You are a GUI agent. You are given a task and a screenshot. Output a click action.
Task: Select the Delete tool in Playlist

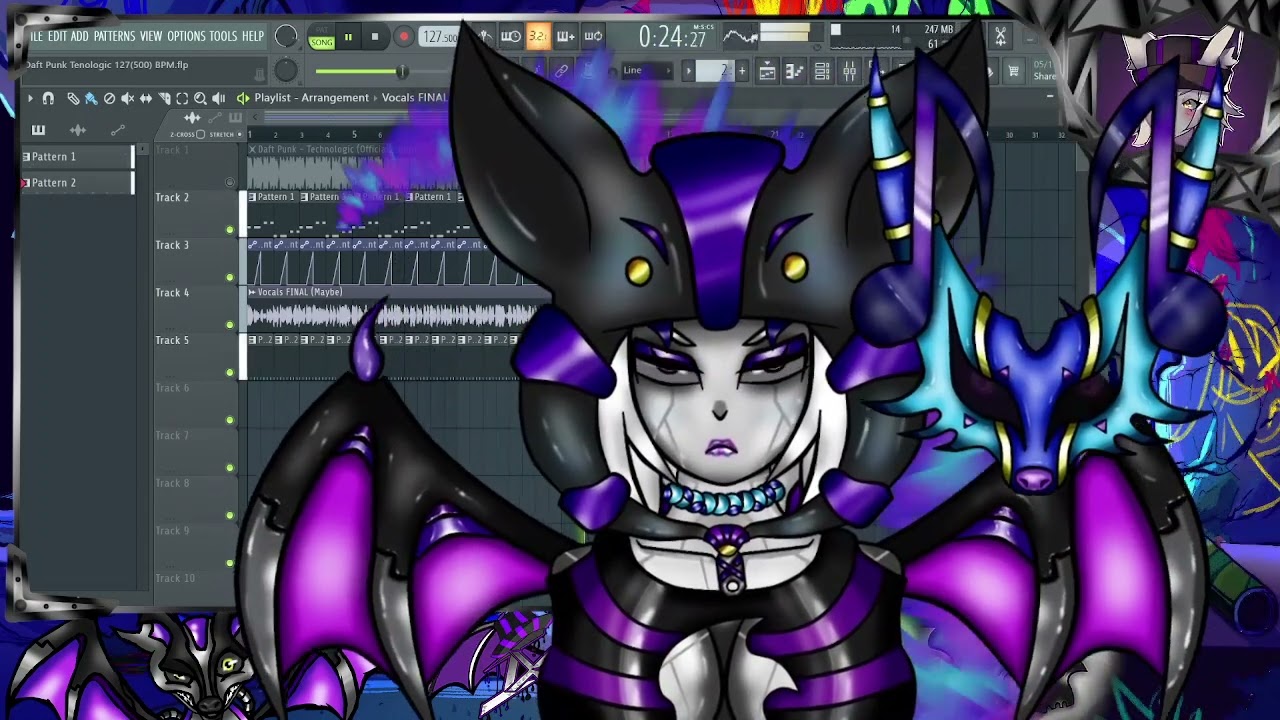(109, 98)
